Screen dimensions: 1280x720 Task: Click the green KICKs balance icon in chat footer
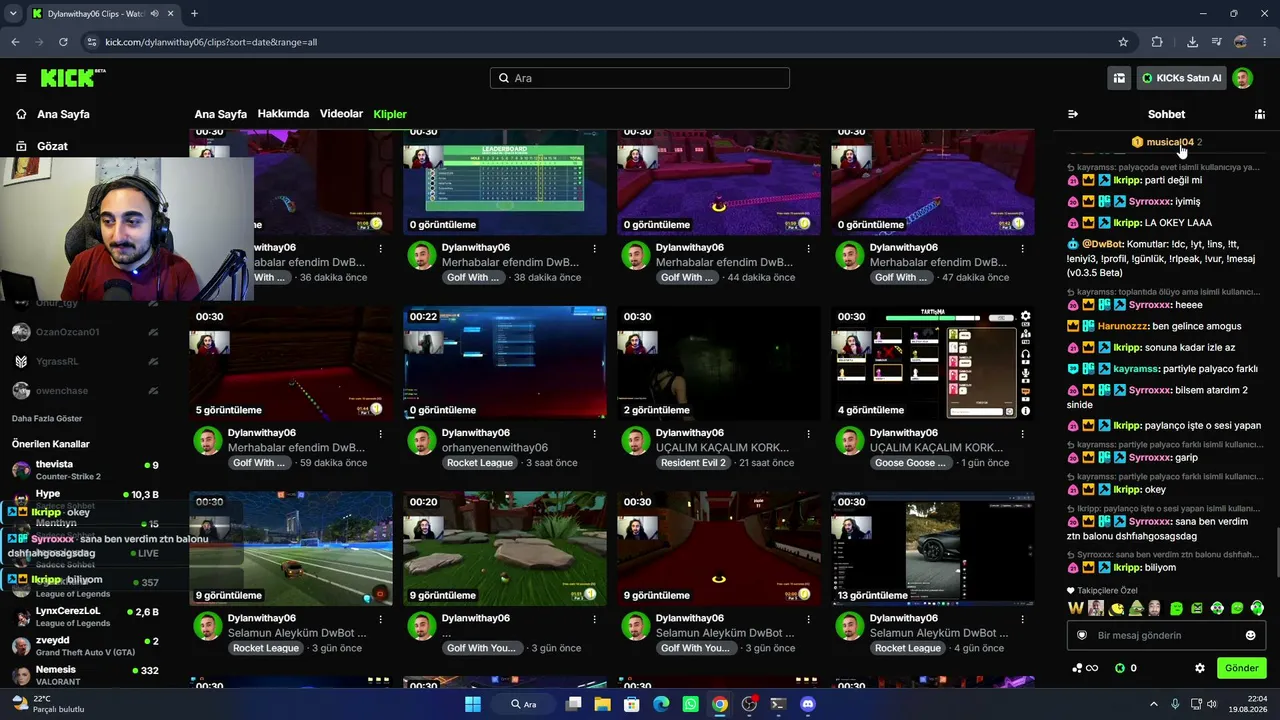point(1120,668)
